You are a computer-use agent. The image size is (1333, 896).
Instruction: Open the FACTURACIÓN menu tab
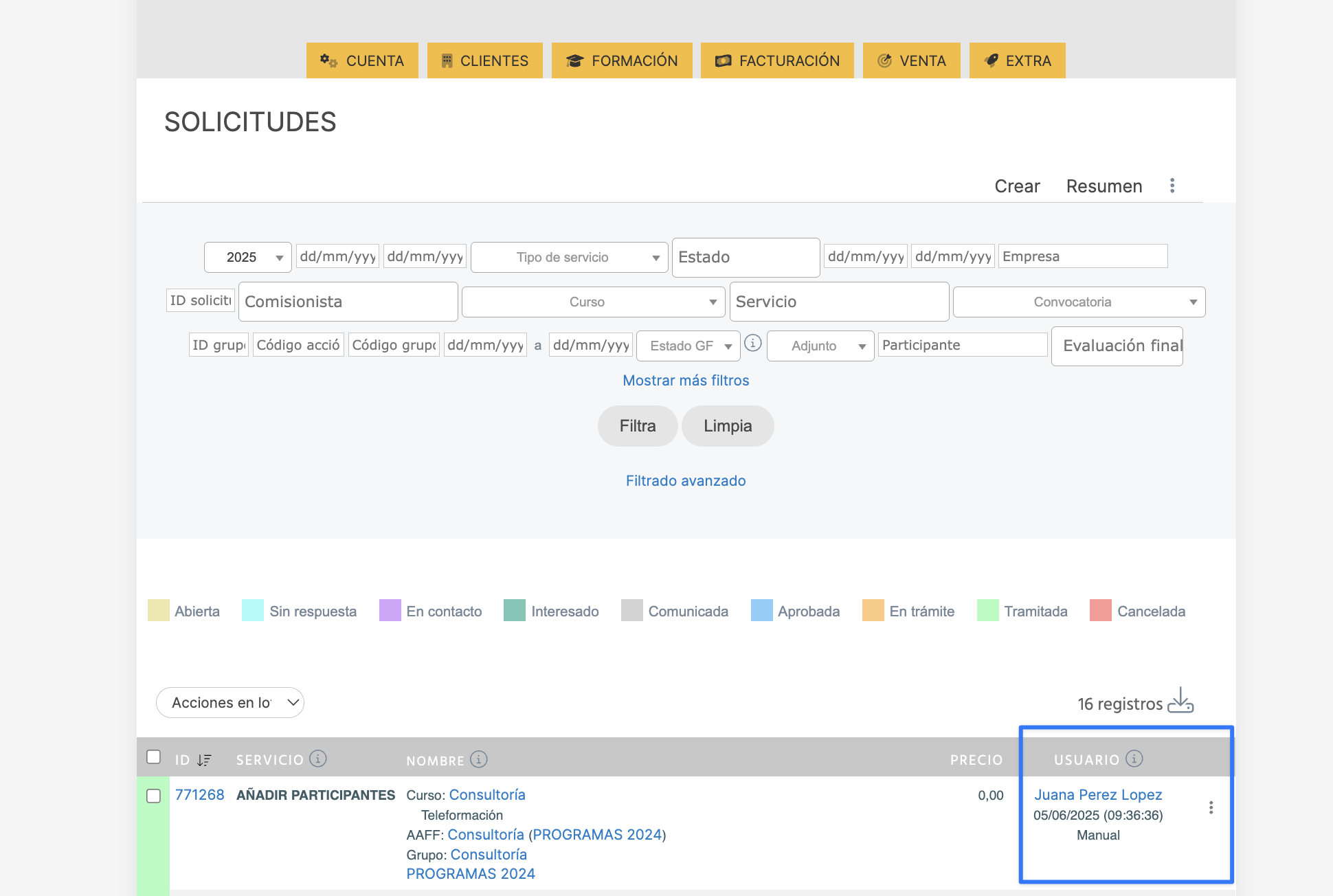[x=777, y=60]
